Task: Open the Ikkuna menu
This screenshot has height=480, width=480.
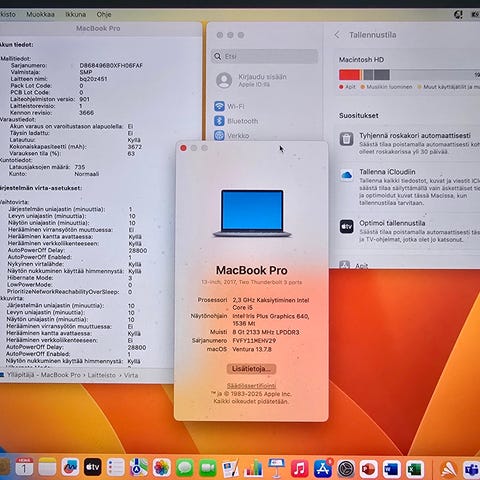Action: (75, 14)
